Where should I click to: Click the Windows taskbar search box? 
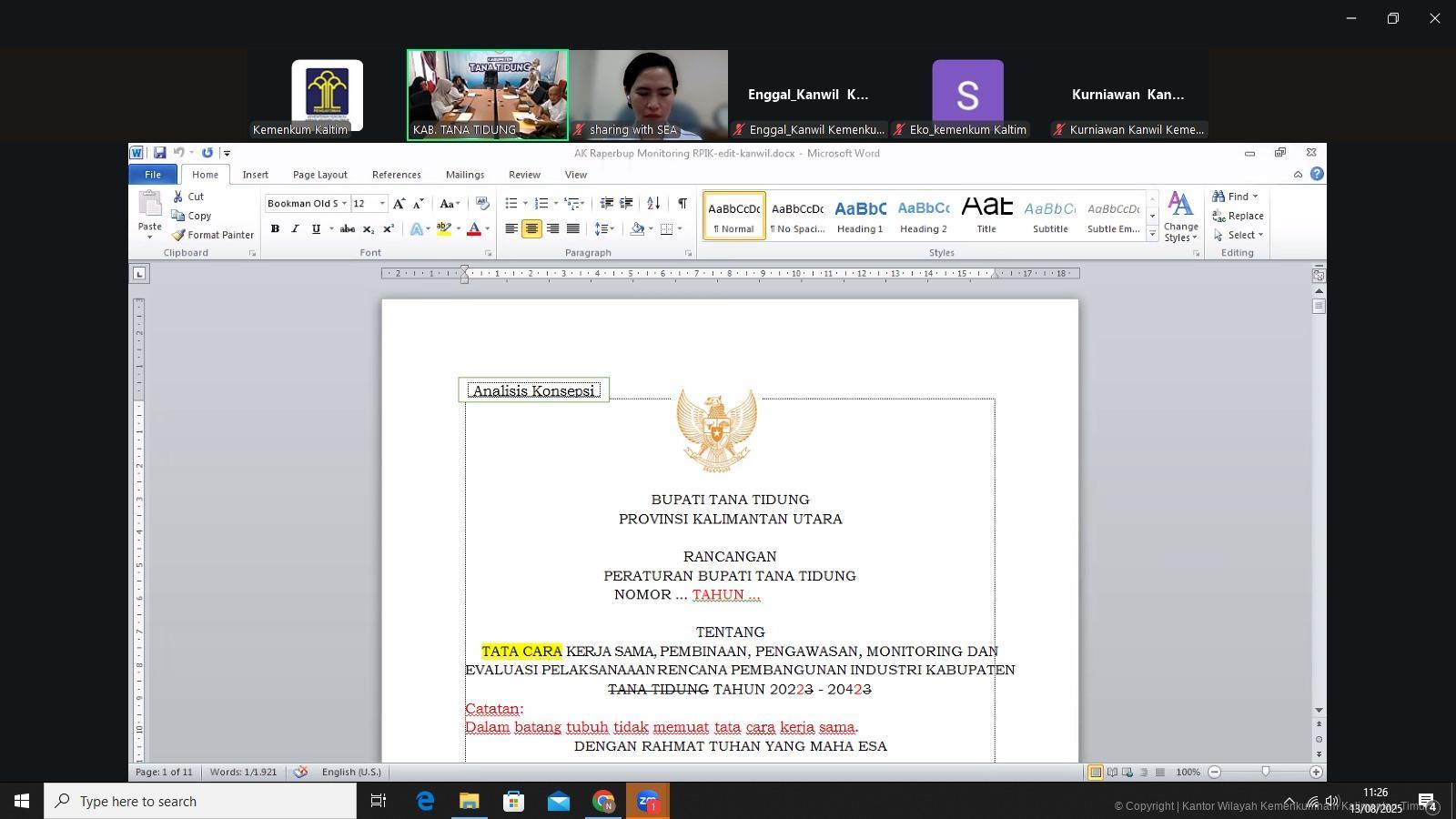point(200,802)
